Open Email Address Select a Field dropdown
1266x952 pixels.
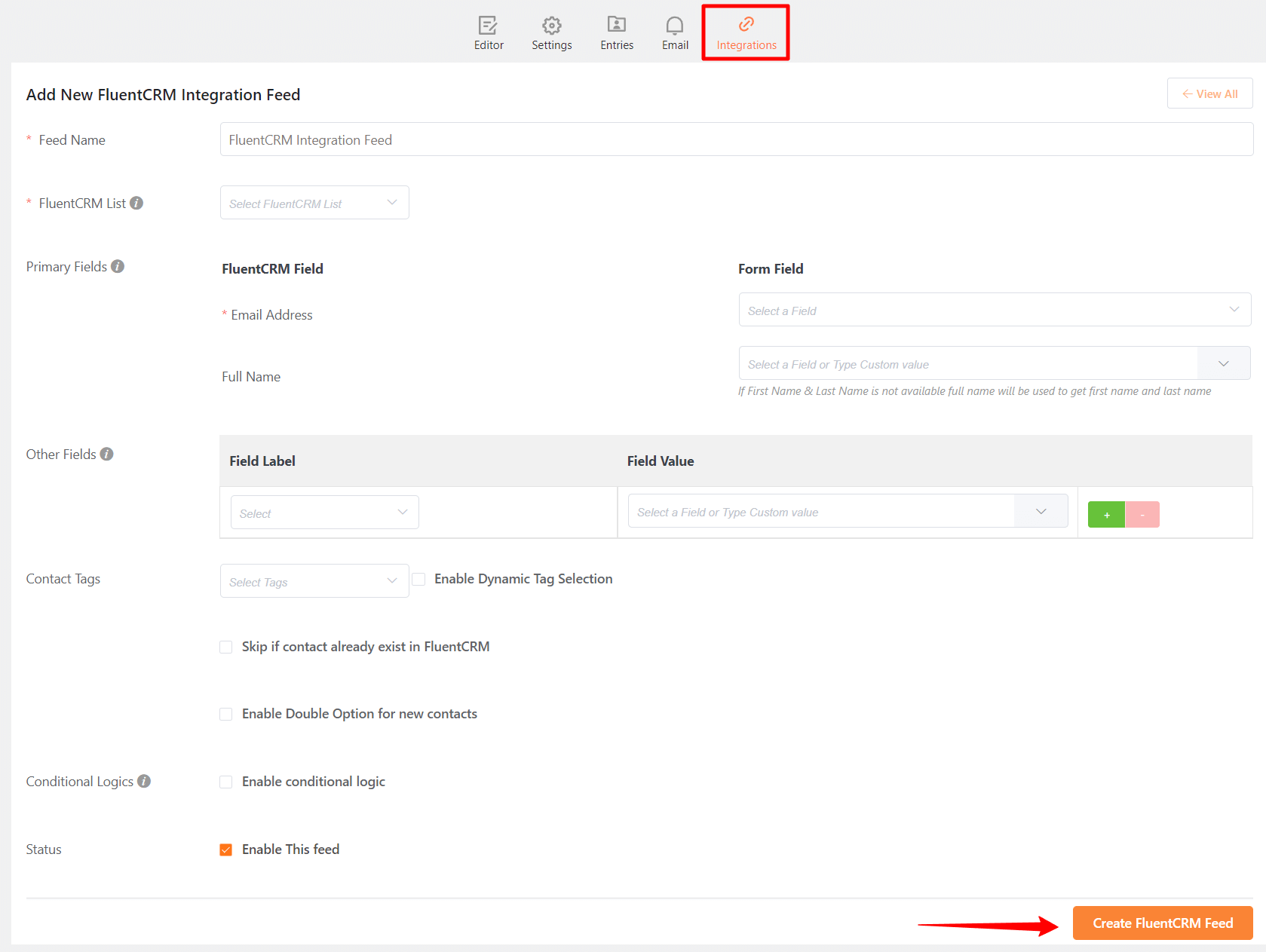coord(995,310)
